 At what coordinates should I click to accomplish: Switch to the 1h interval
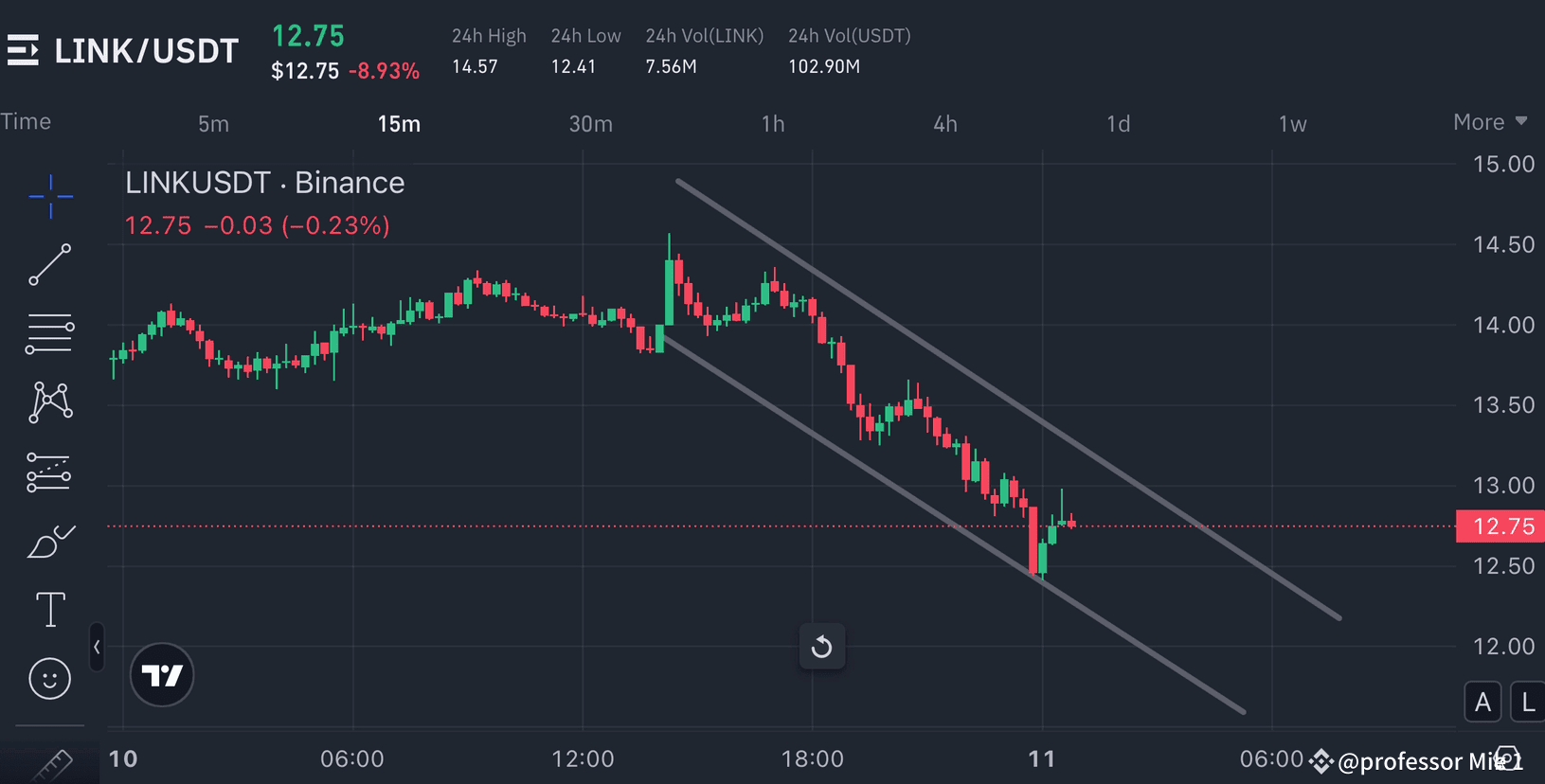point(772,123)
